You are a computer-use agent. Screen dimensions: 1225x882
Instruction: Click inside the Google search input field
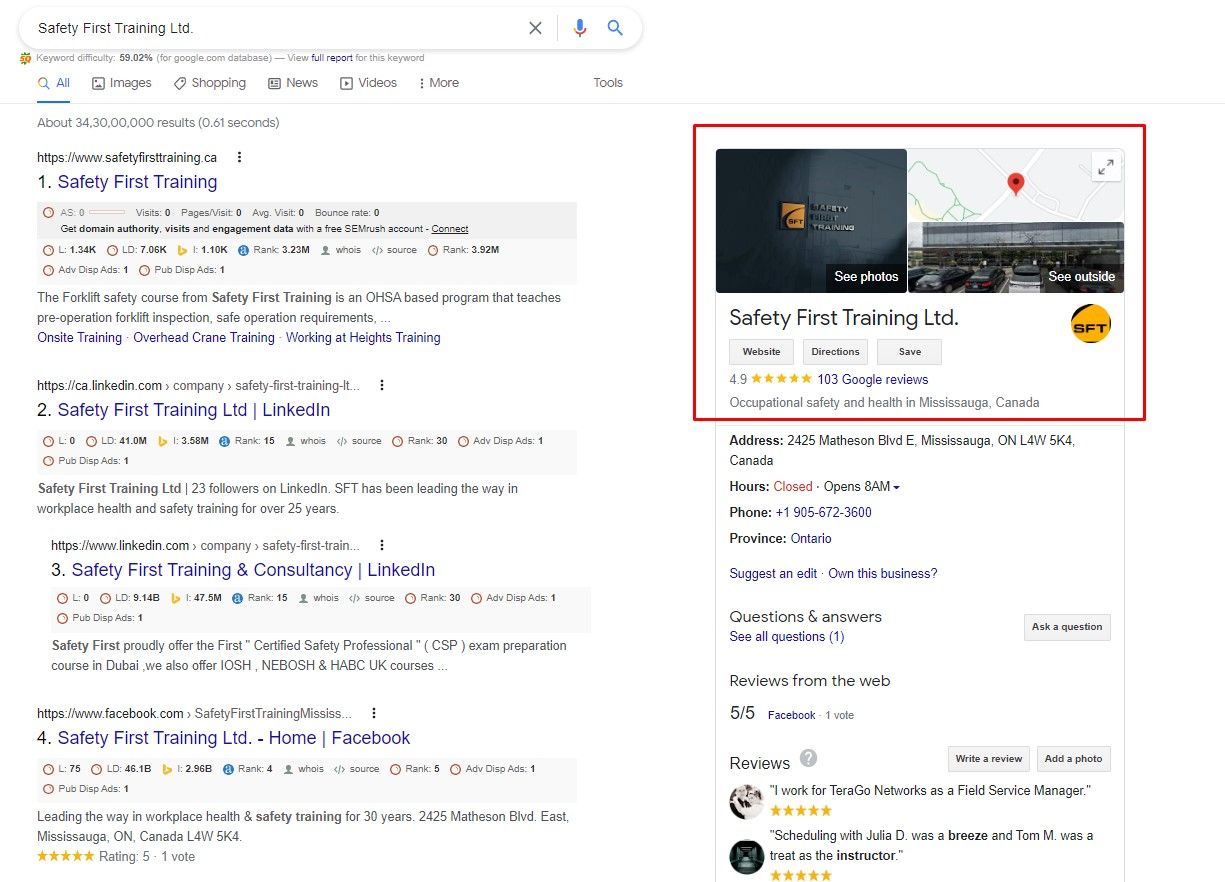pyautogui.click(x=270, y=28)
